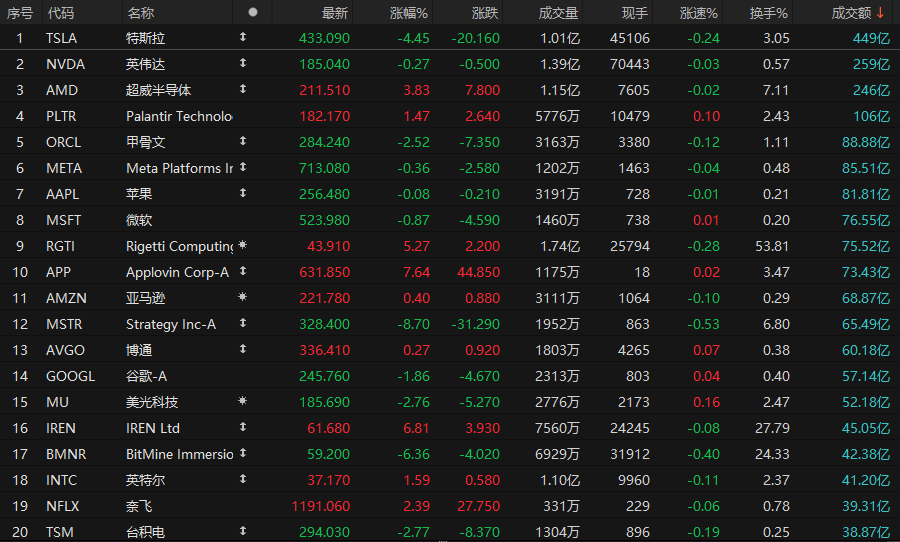The width and height of the screenshot is (900, 542).
Task: Click the marker icon beside BitMine Immersion
Action: point(243,453)
